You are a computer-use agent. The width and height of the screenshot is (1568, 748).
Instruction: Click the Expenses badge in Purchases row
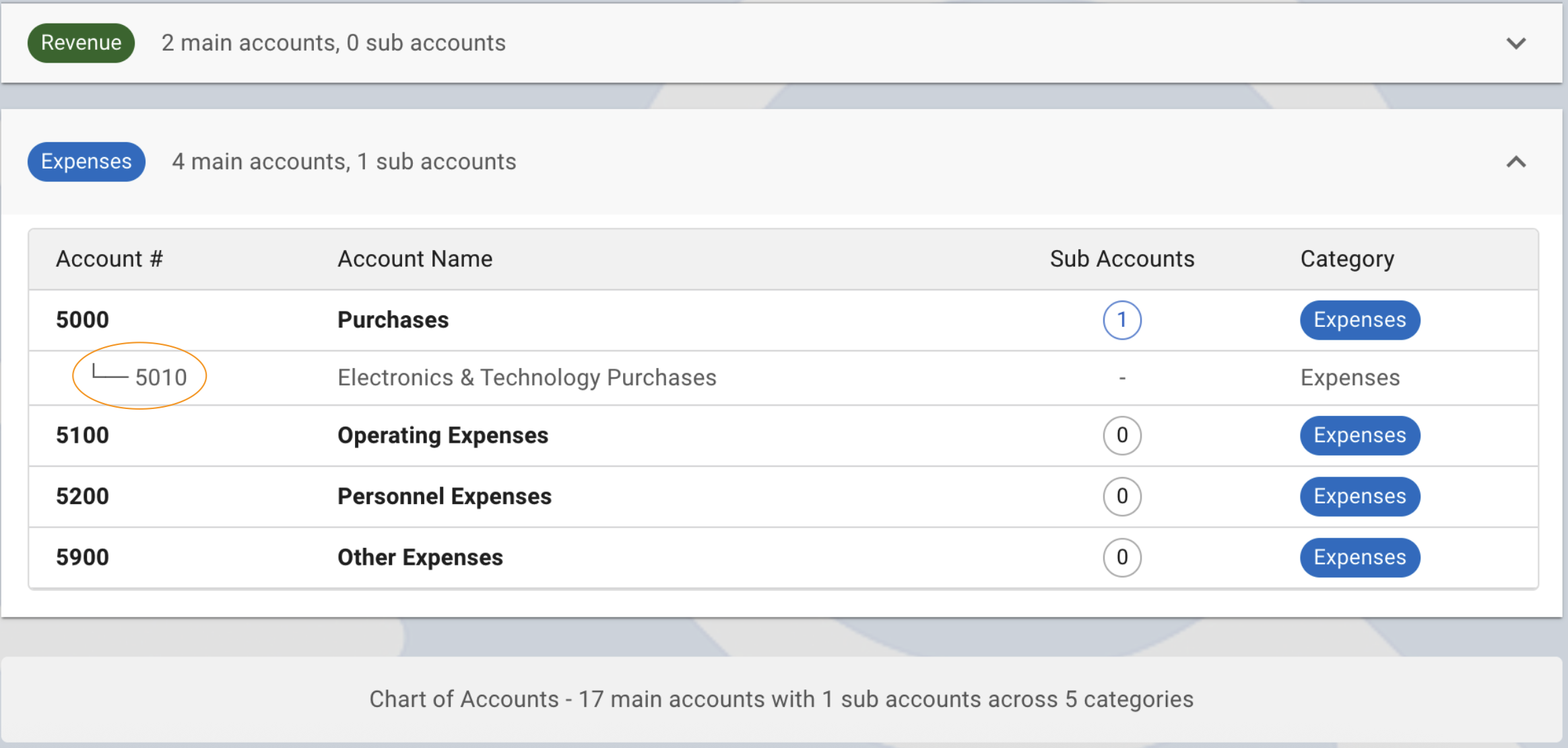[x=1360, y=320]
